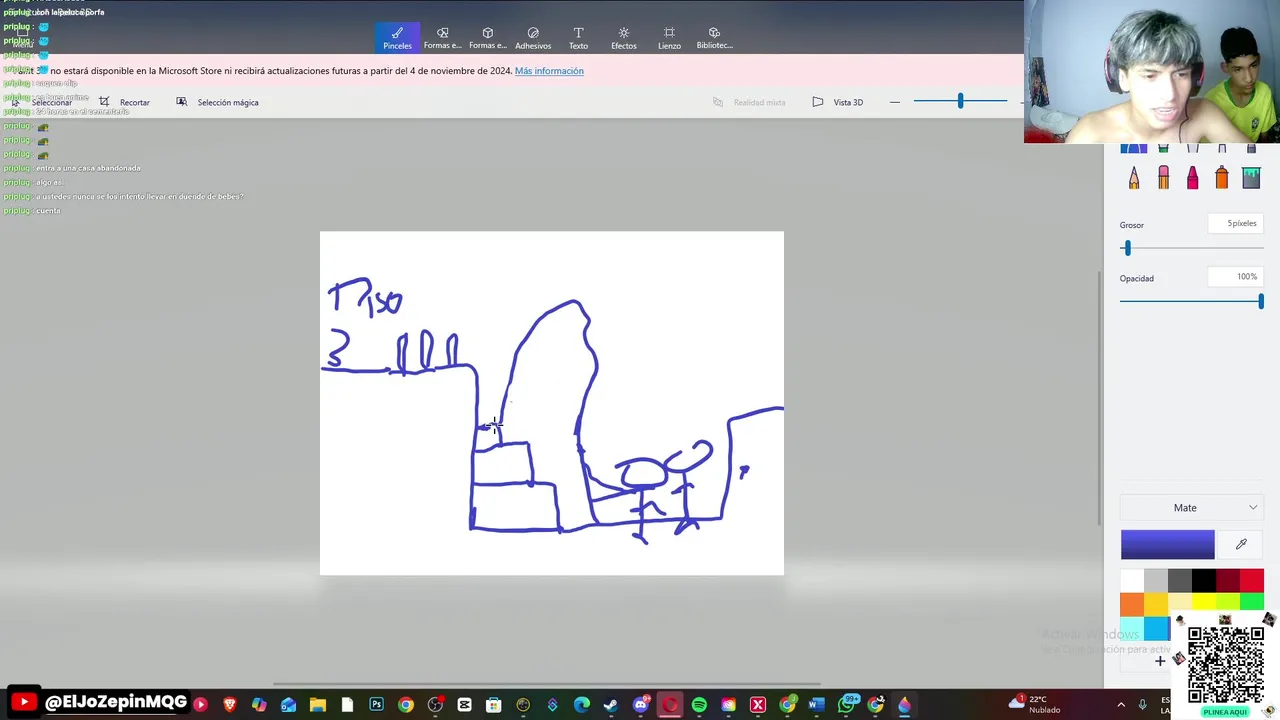
Task: Select the pink crayon brush
Action: pos(1192,178)
